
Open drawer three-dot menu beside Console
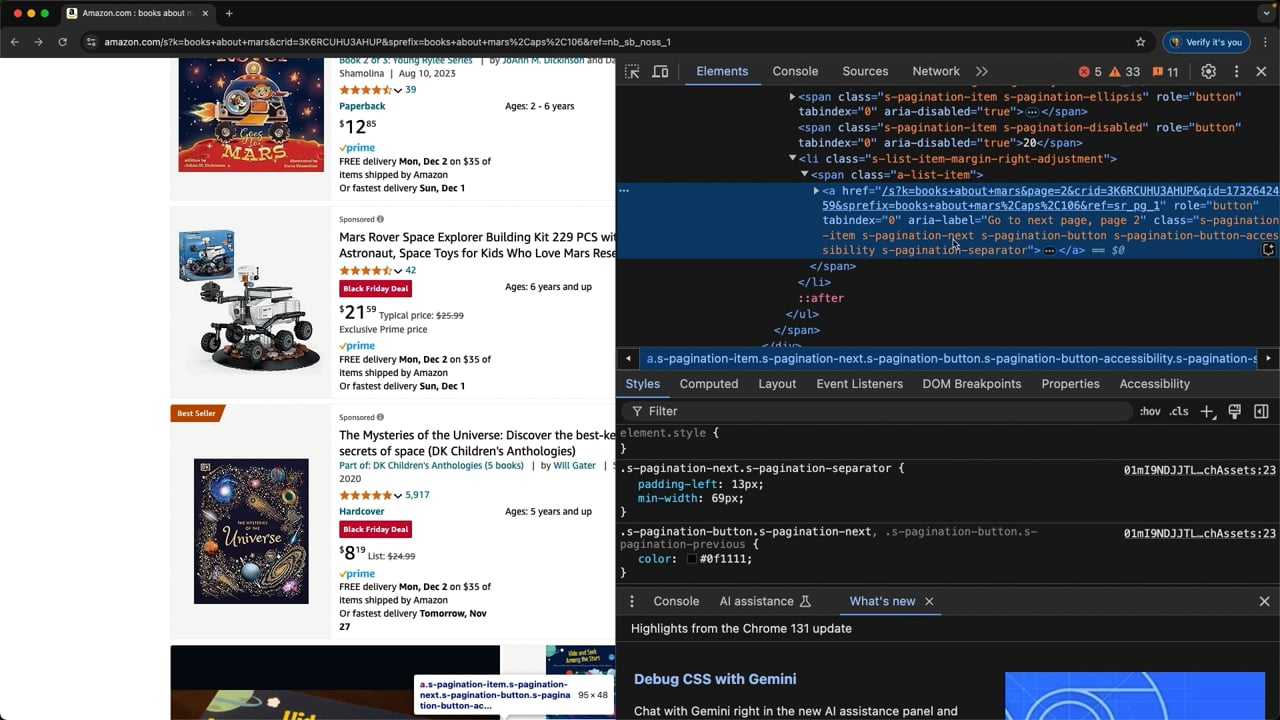click(631, 601)
